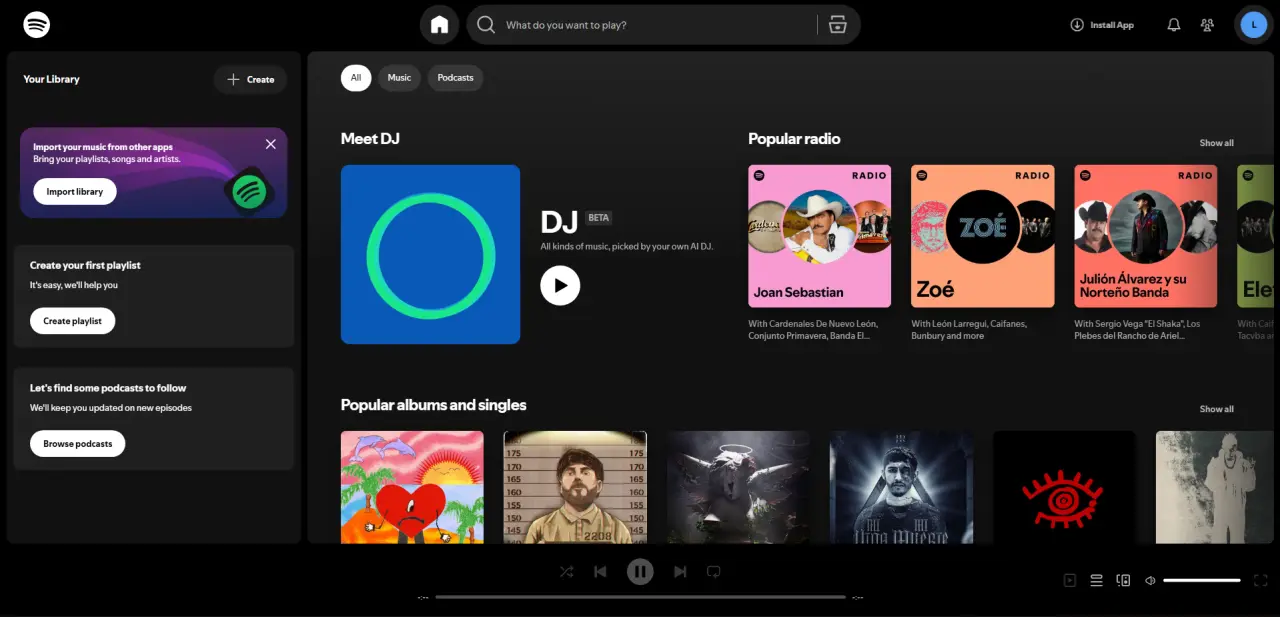Click the volume slider
The width and height of the screenshot is (1280, 617).
[x=1202, y=580]
